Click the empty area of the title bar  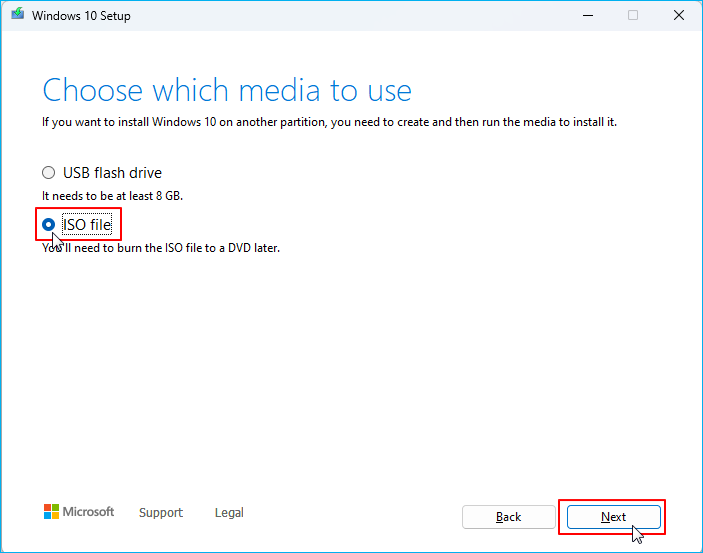350,16
